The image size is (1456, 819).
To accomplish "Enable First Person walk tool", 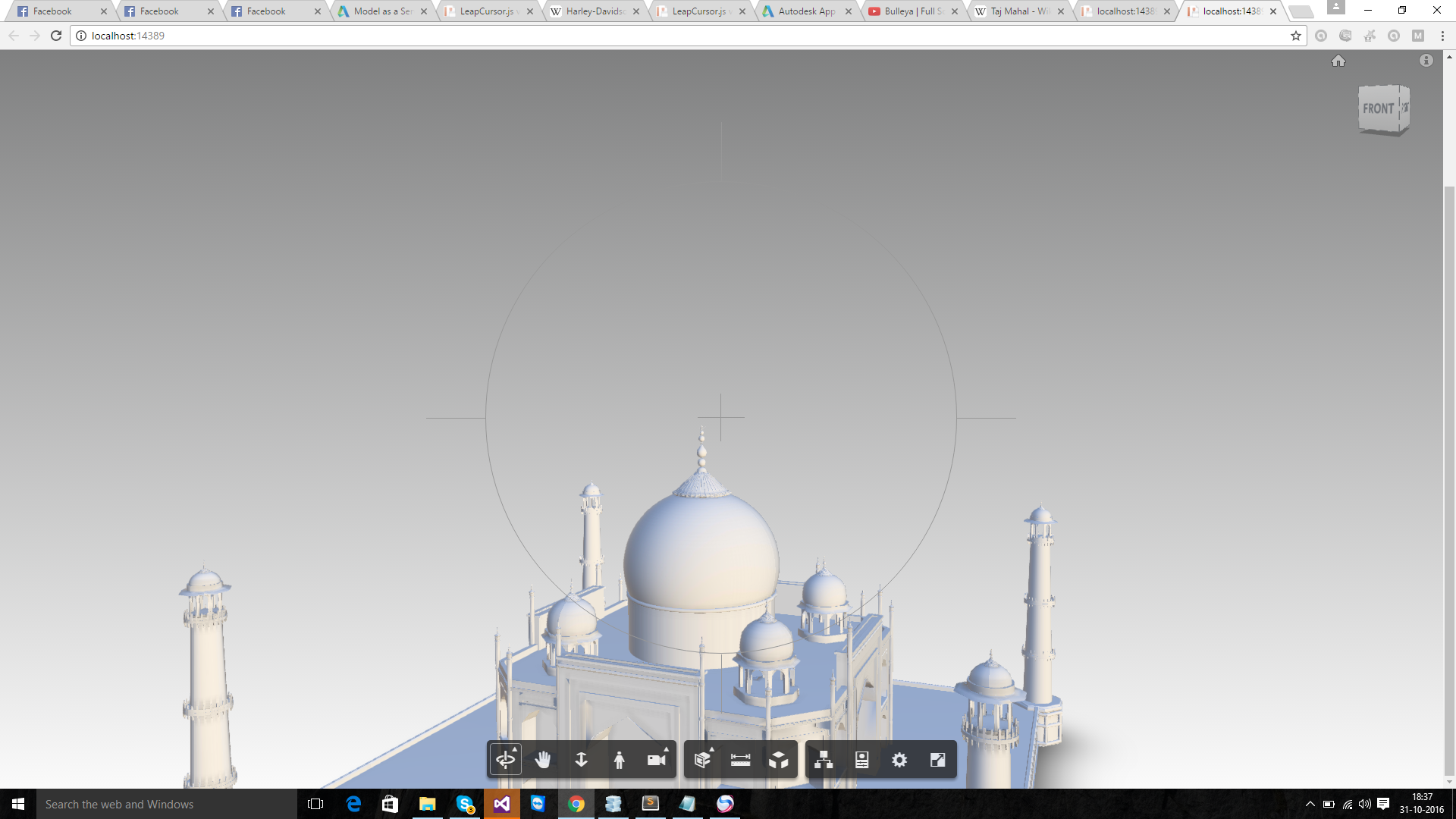I will click(619, 760).
